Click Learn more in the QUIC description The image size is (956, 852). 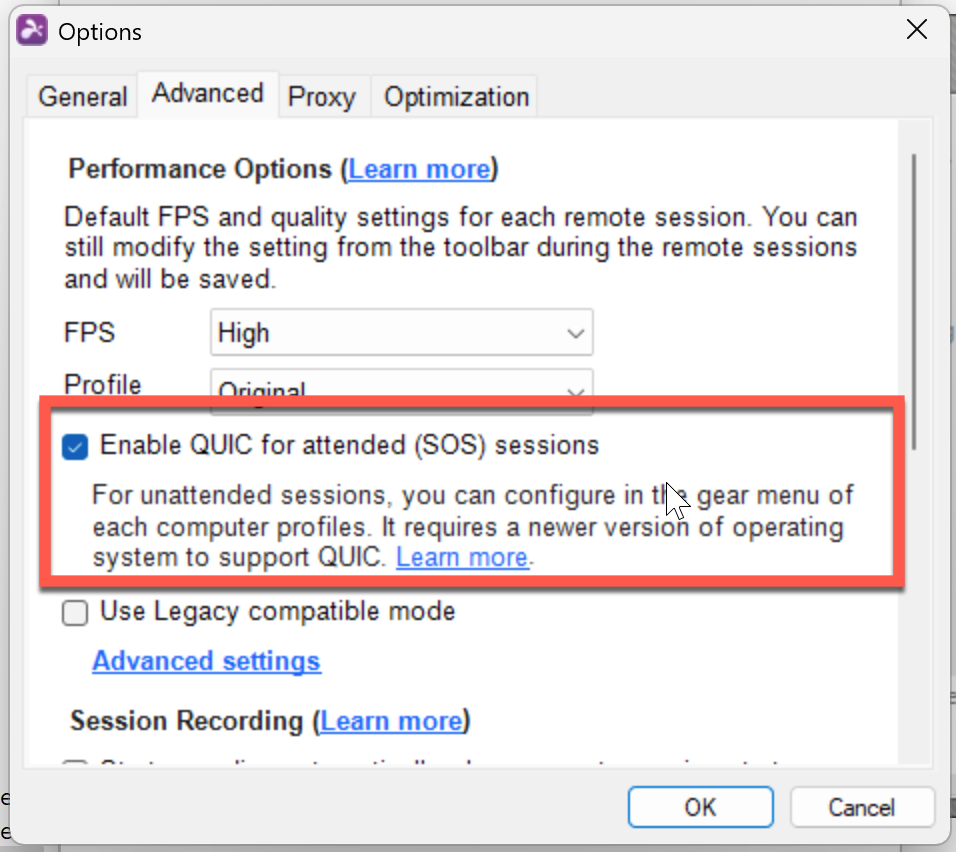pyautogui.click(x=461, y=557)
